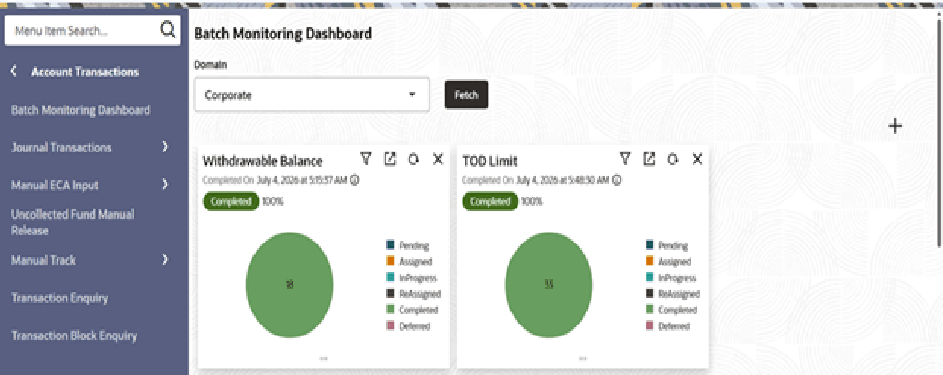Open Transaction Block Enquiry menu item
Viewport: 943px width, 375px height.
click(74, 335)
